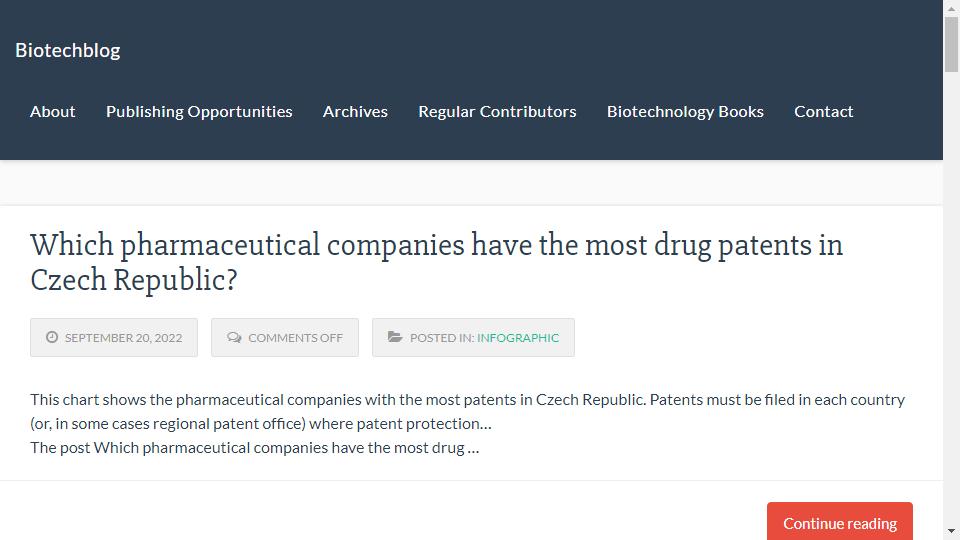Click the Comments Off box
This screenshot has width=960, height=540.
[x=285, y=337]
